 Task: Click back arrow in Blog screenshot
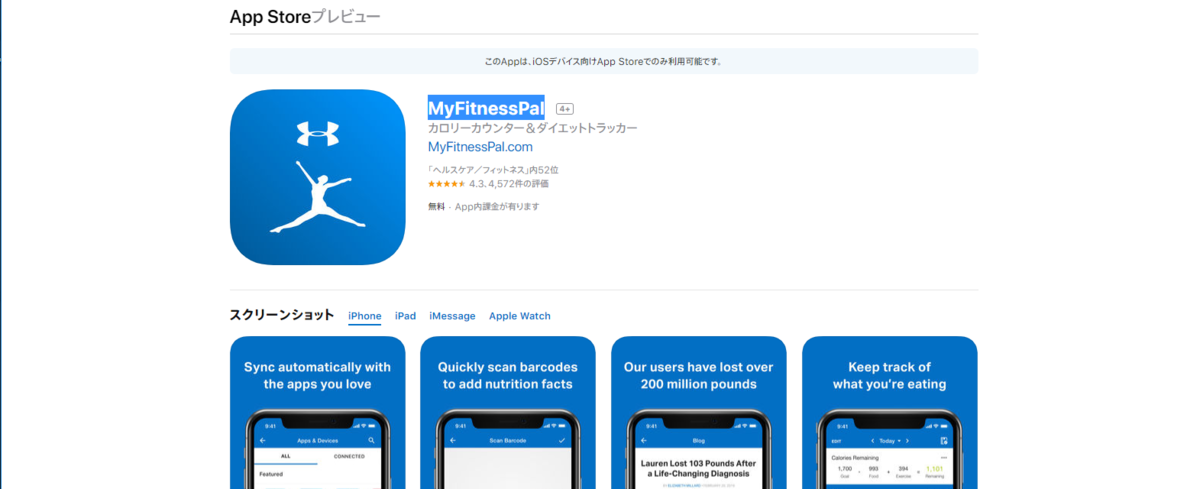click(x=644, y=440)
